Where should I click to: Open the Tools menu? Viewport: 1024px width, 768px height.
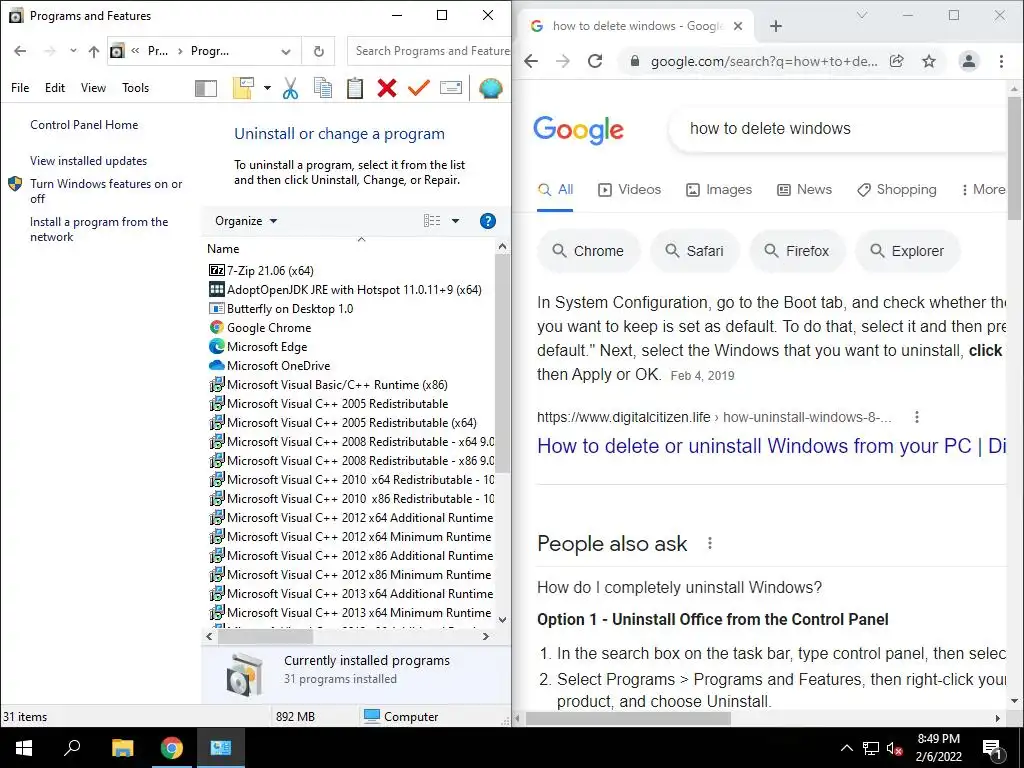point(136,88)
